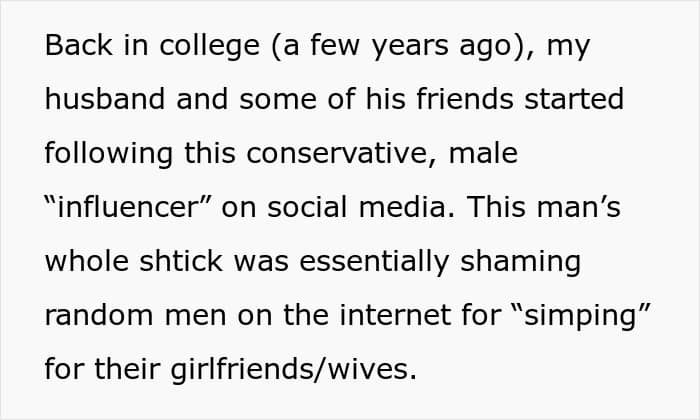Click on the word "social"
Image resolution: width=700 pixels, height=420 pixels.
[307, 207]
